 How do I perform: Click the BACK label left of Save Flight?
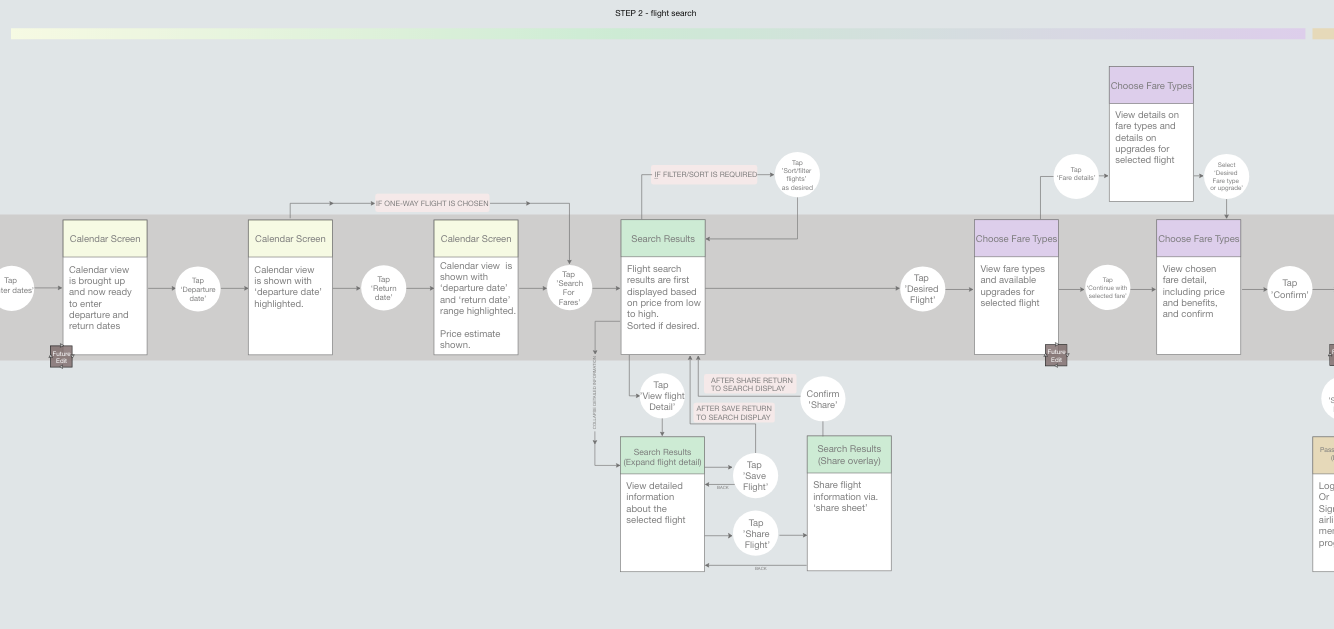[722, 487]
